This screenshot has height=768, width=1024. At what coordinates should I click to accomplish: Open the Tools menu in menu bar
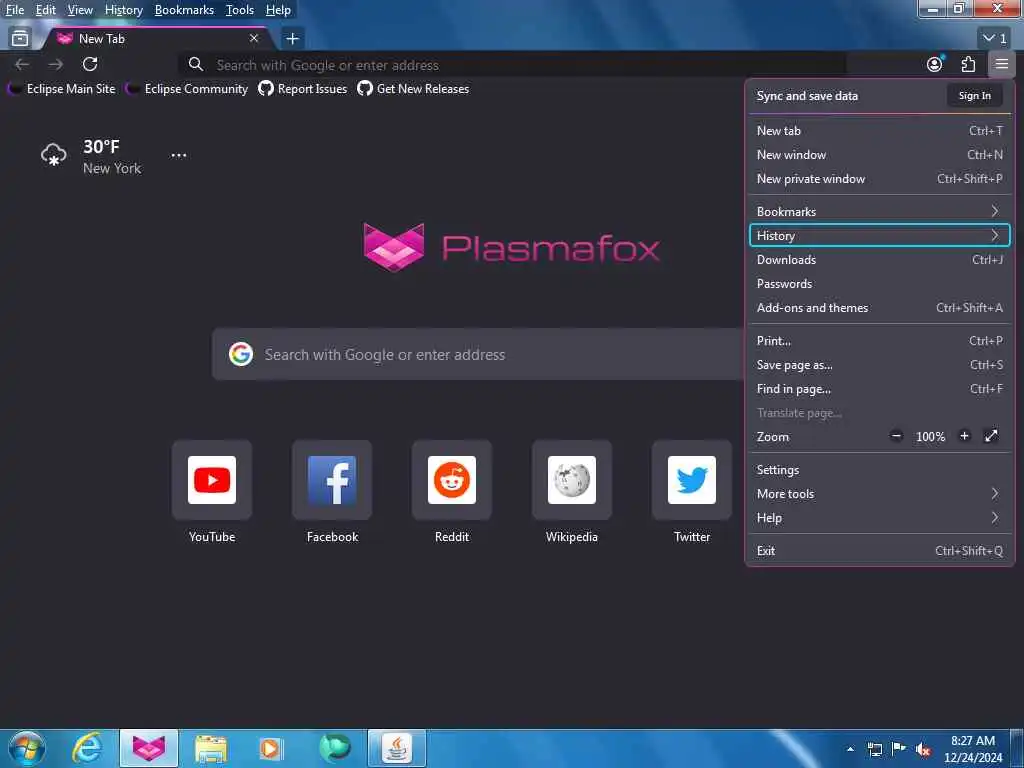(240, 10)
